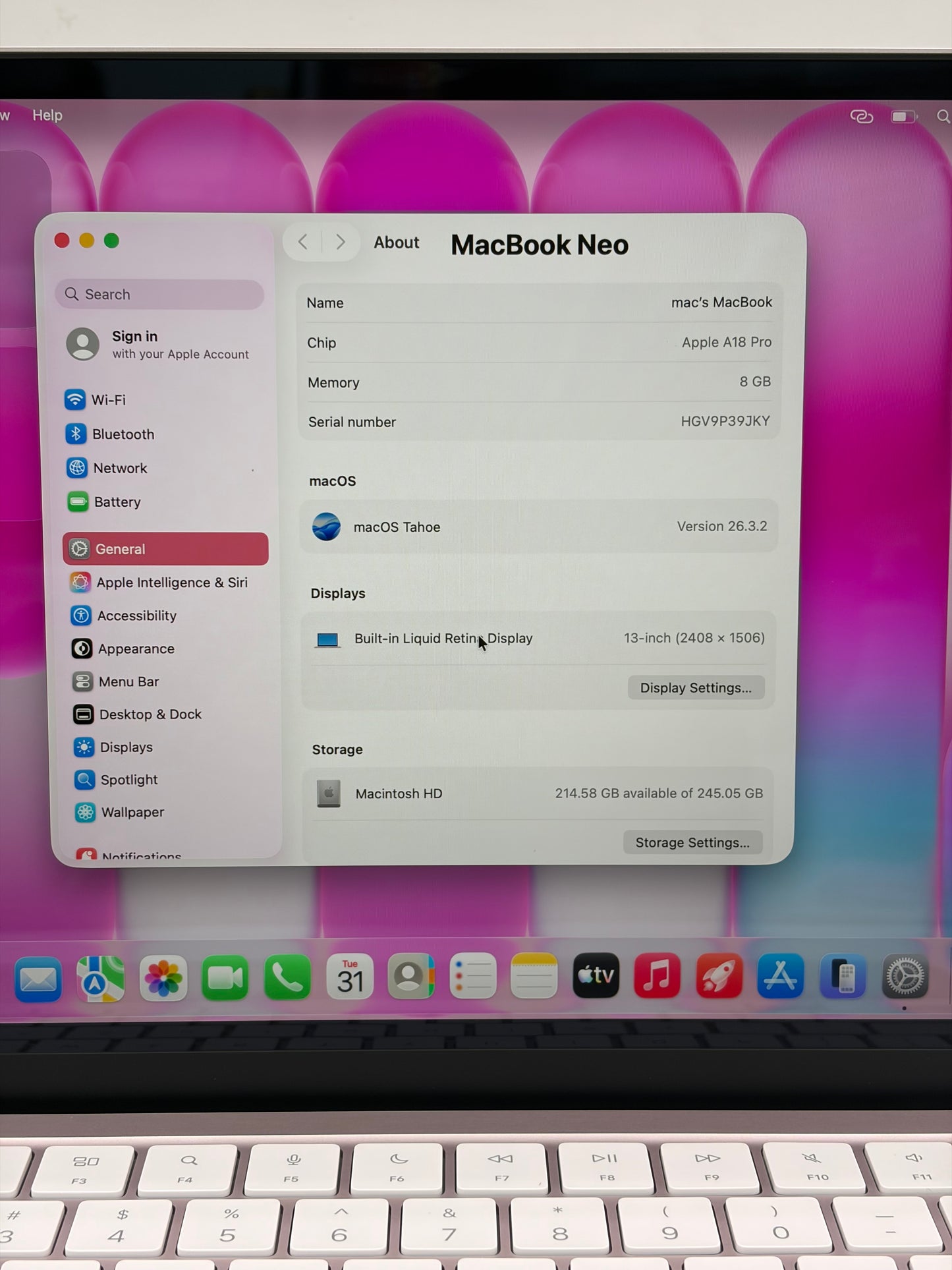Open Music from the Dock
The image size is (952, 1270).
tap(658, 975)
